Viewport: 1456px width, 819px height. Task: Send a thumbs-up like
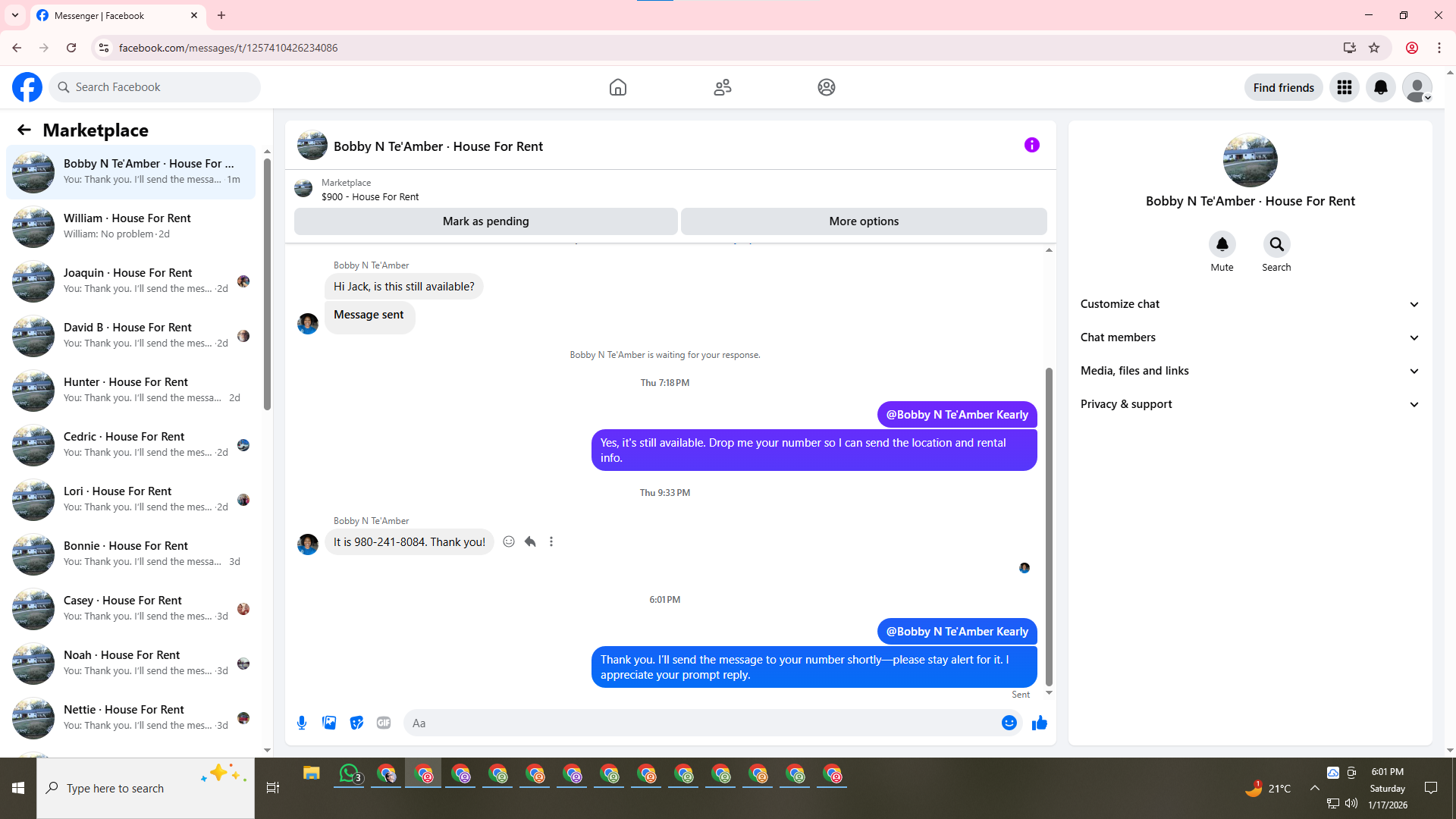[x=1039, y=723]
